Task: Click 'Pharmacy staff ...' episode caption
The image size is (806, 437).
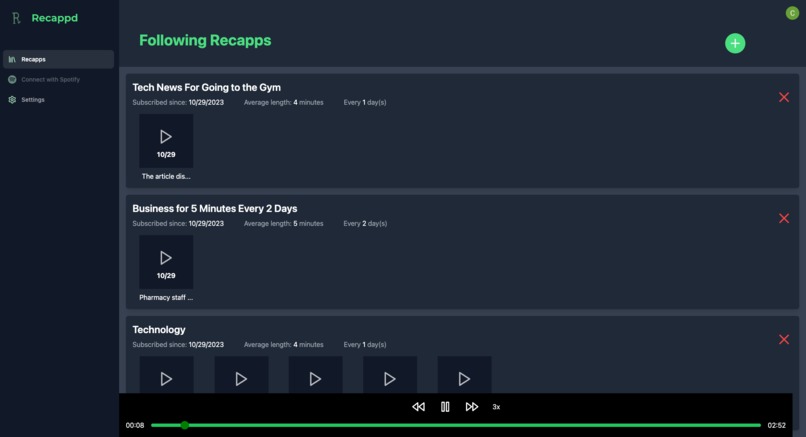Action: [166, 298]
